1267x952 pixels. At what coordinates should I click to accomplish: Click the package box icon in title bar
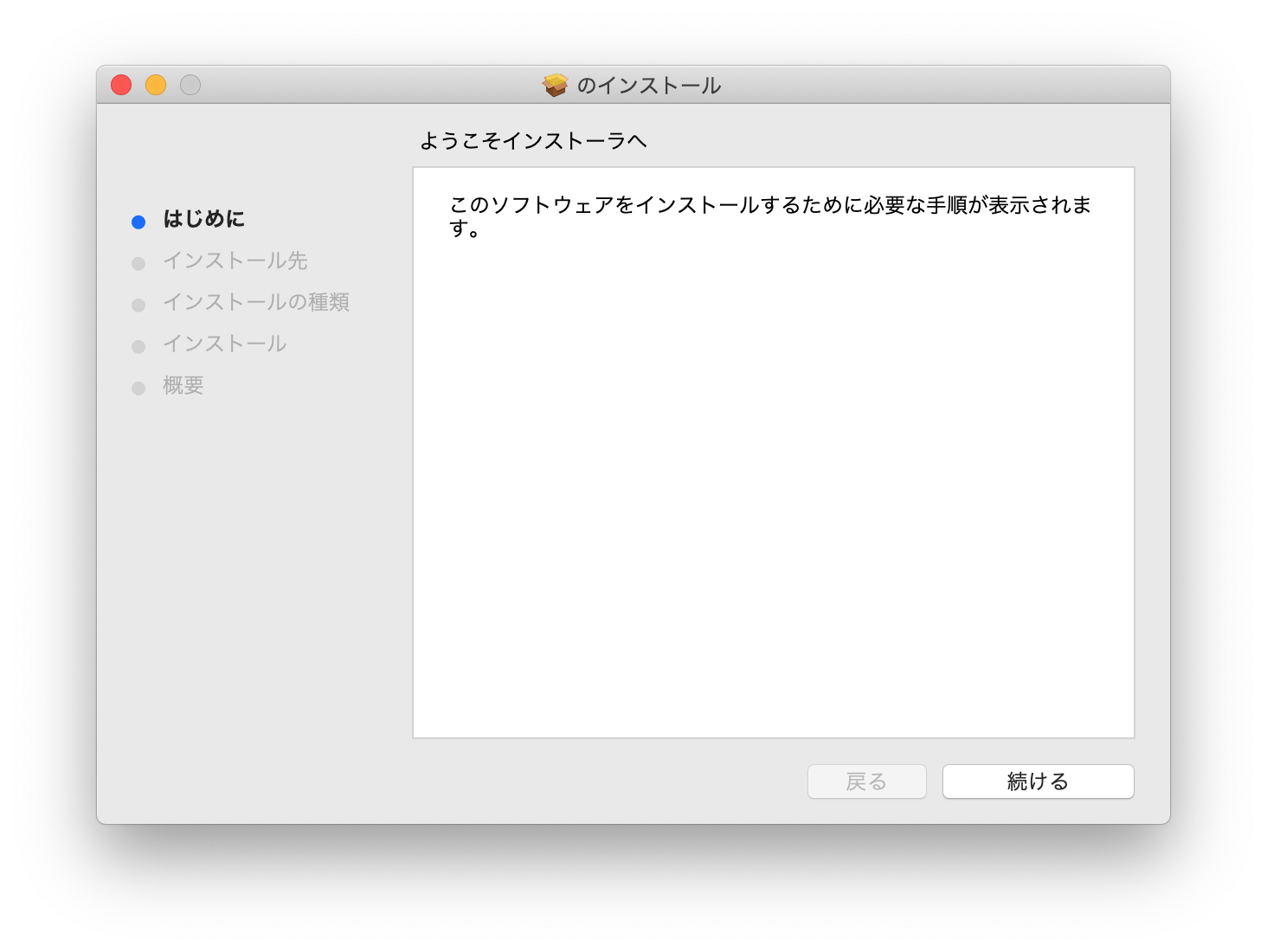555,85
